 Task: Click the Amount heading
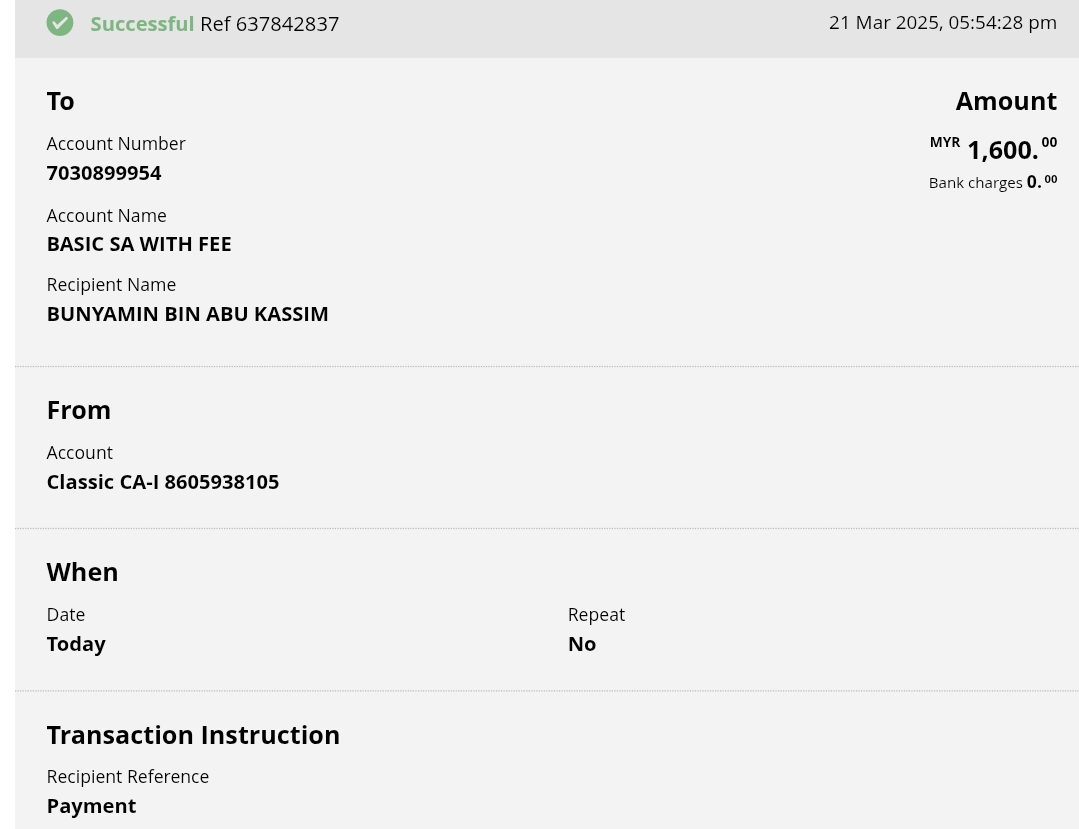pos(1005,101)
